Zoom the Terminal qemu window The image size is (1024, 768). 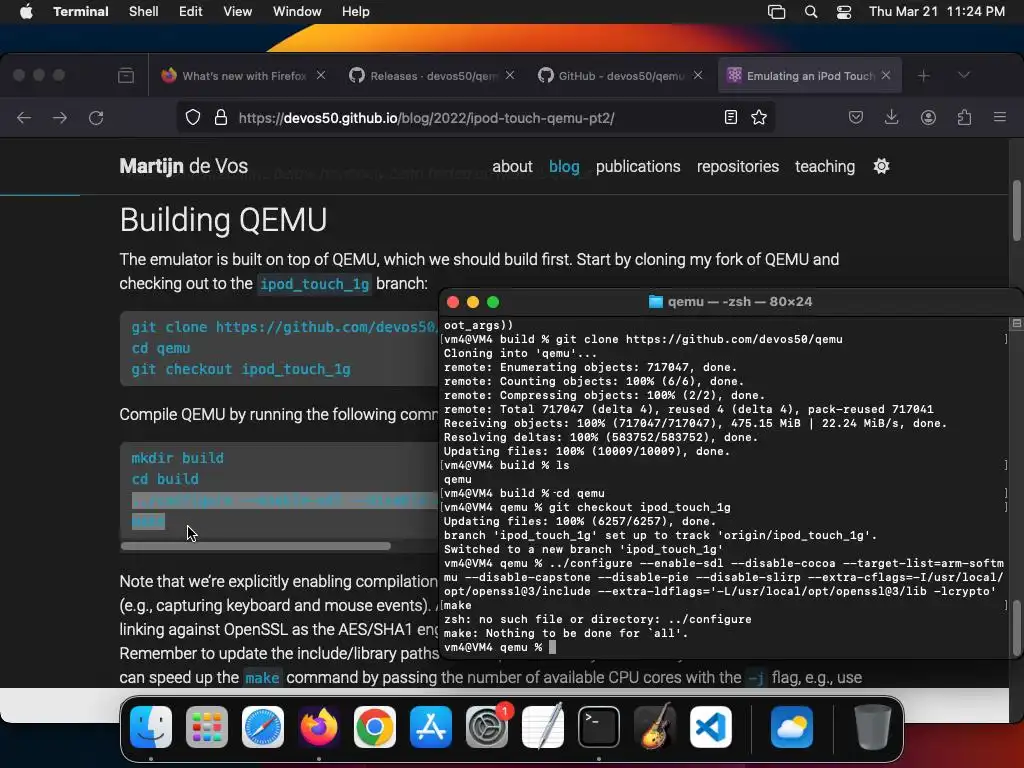(x=493, y=302)
